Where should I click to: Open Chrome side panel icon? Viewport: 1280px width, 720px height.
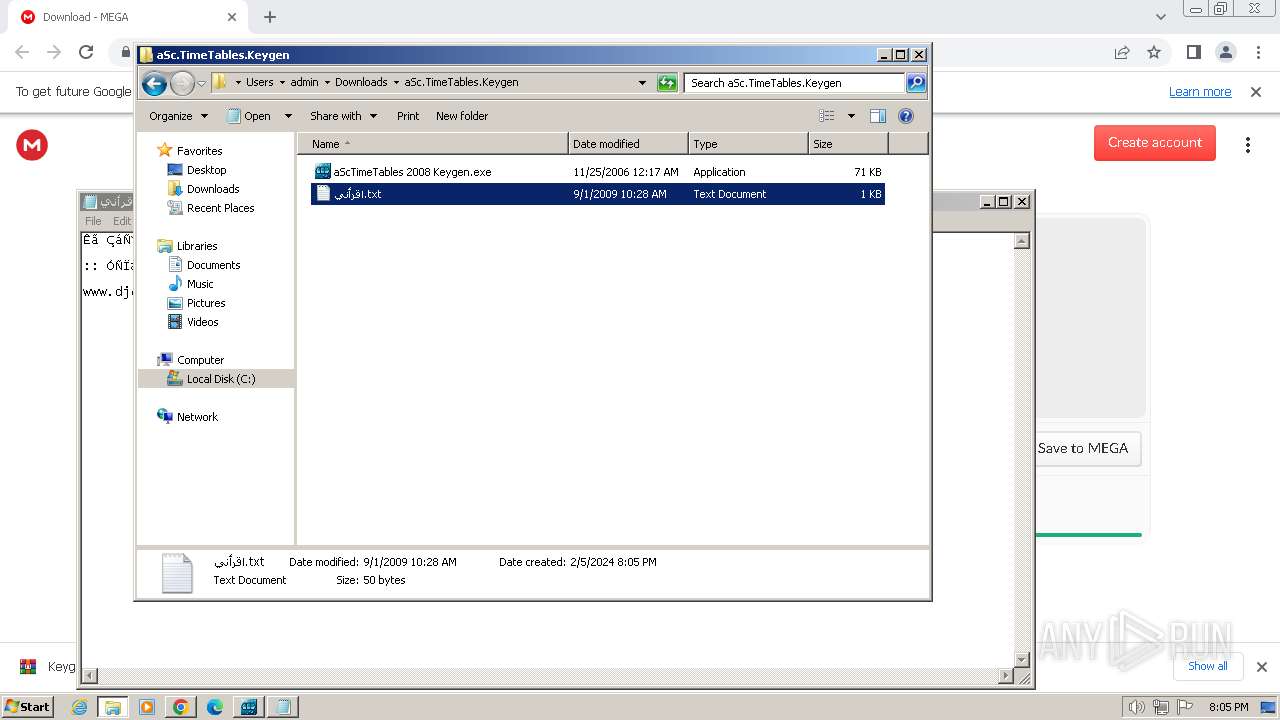pyautogui.click(x=1193, y=52)
